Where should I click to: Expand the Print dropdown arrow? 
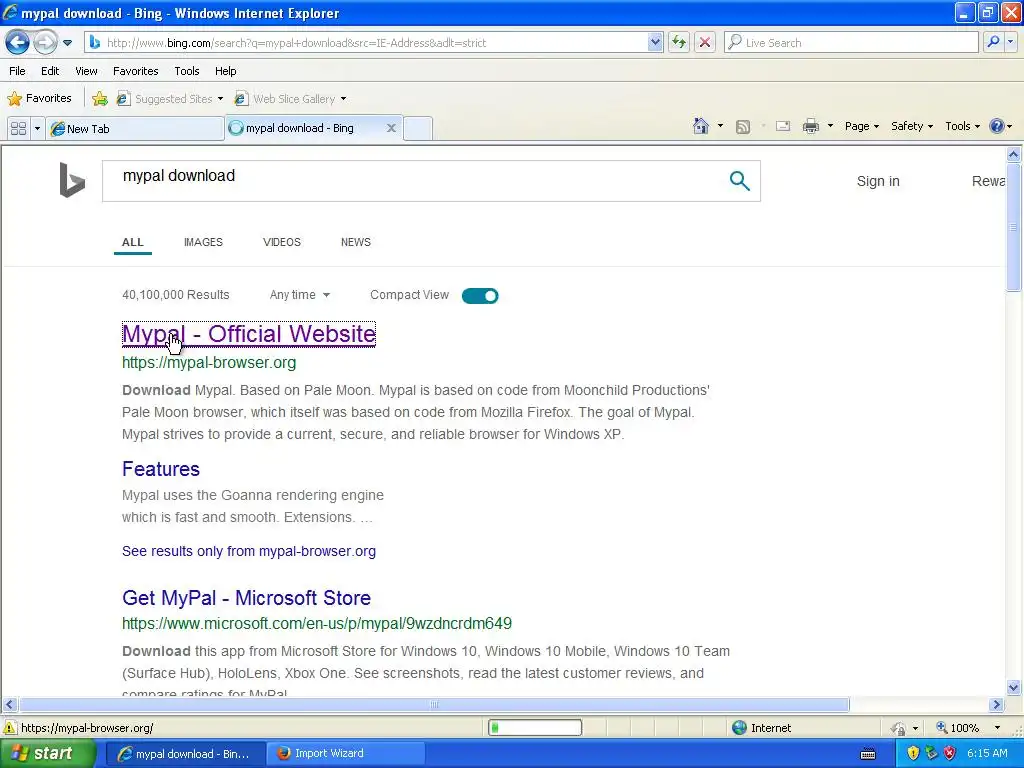(x=830, y=126)
